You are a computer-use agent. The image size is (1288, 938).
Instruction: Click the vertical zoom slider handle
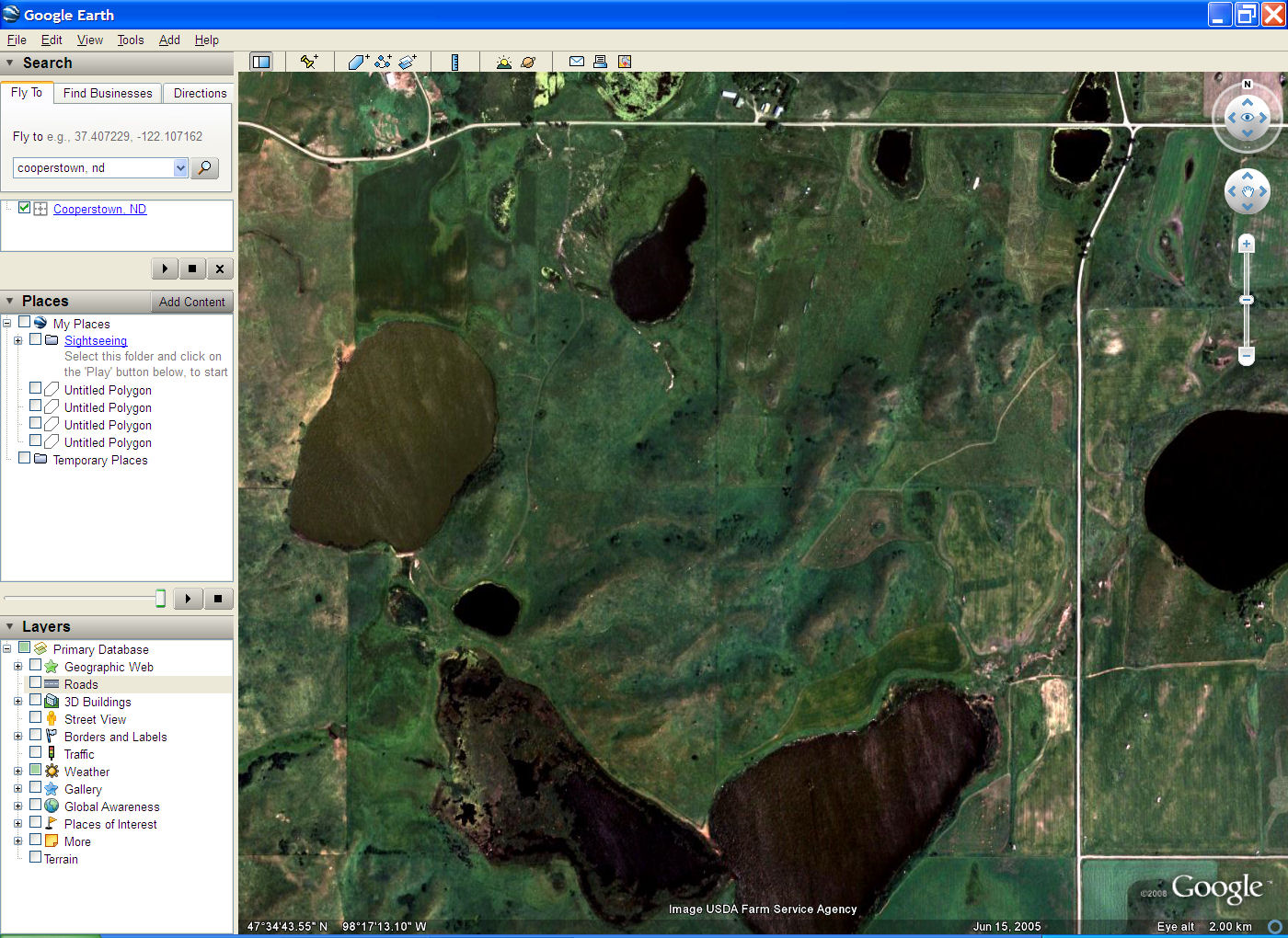pos(1247,300)
